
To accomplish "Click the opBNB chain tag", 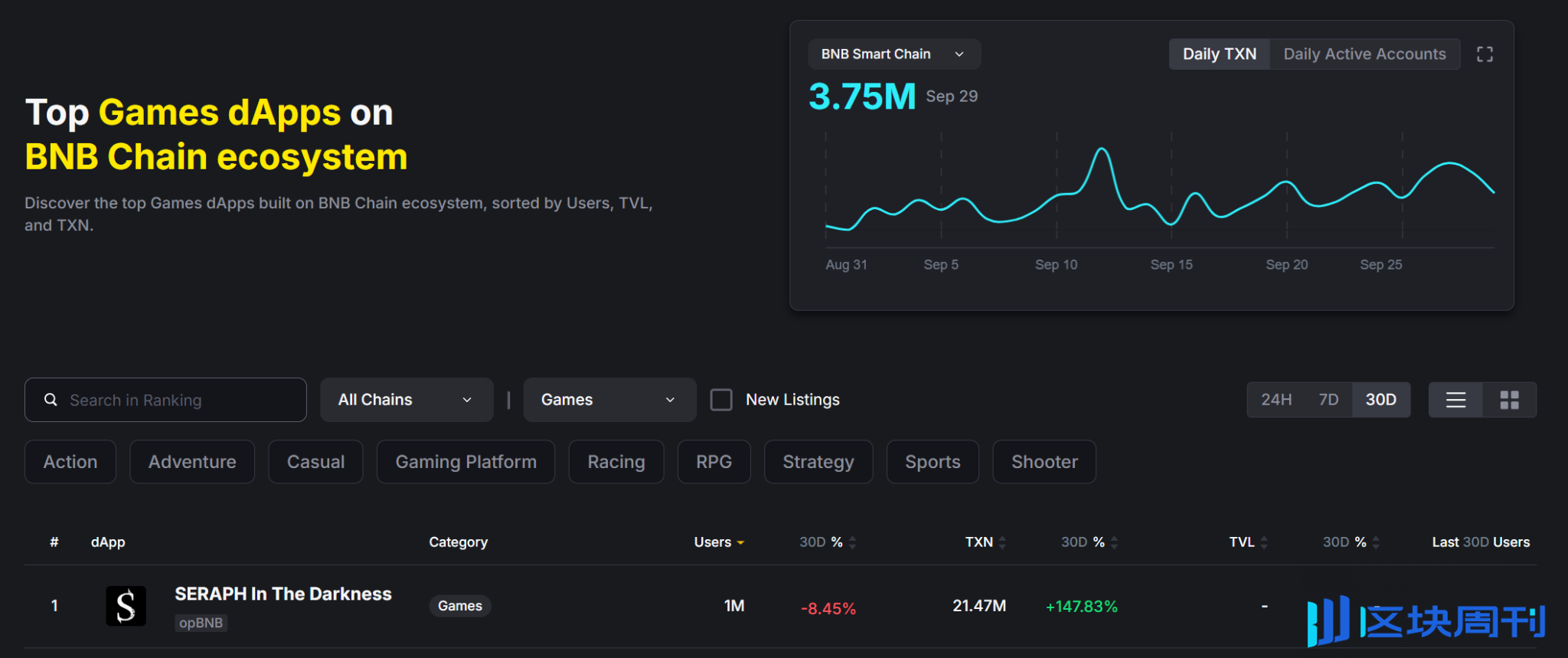I will tap(201, 623).
